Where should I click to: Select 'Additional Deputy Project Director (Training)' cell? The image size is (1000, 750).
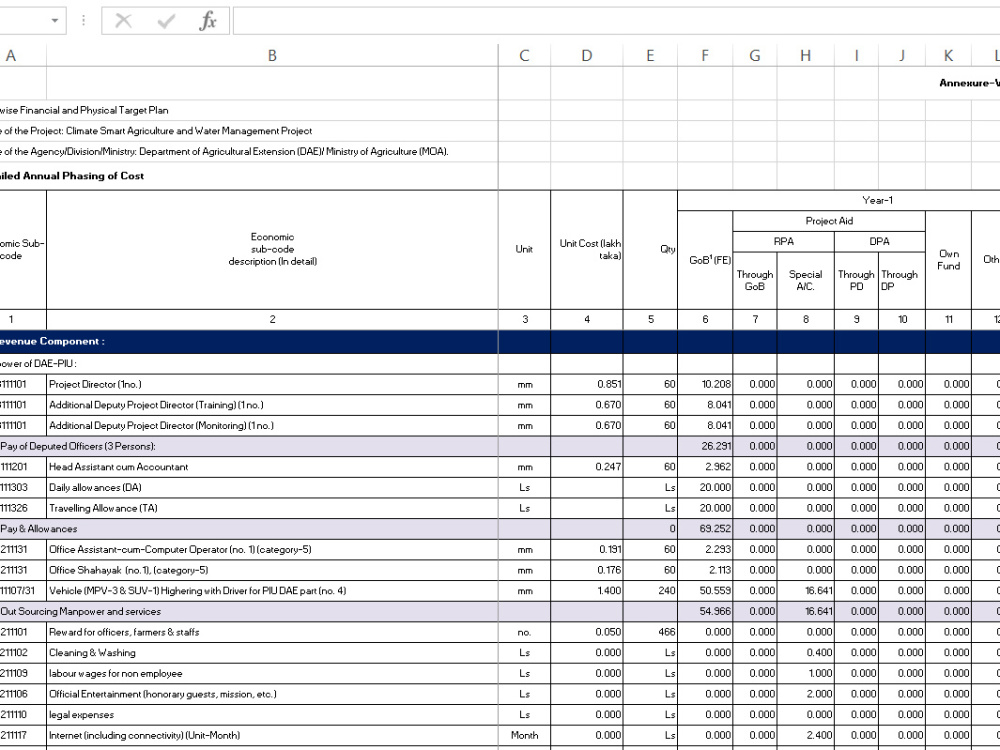pyautogui.click(x=272, y=405)
